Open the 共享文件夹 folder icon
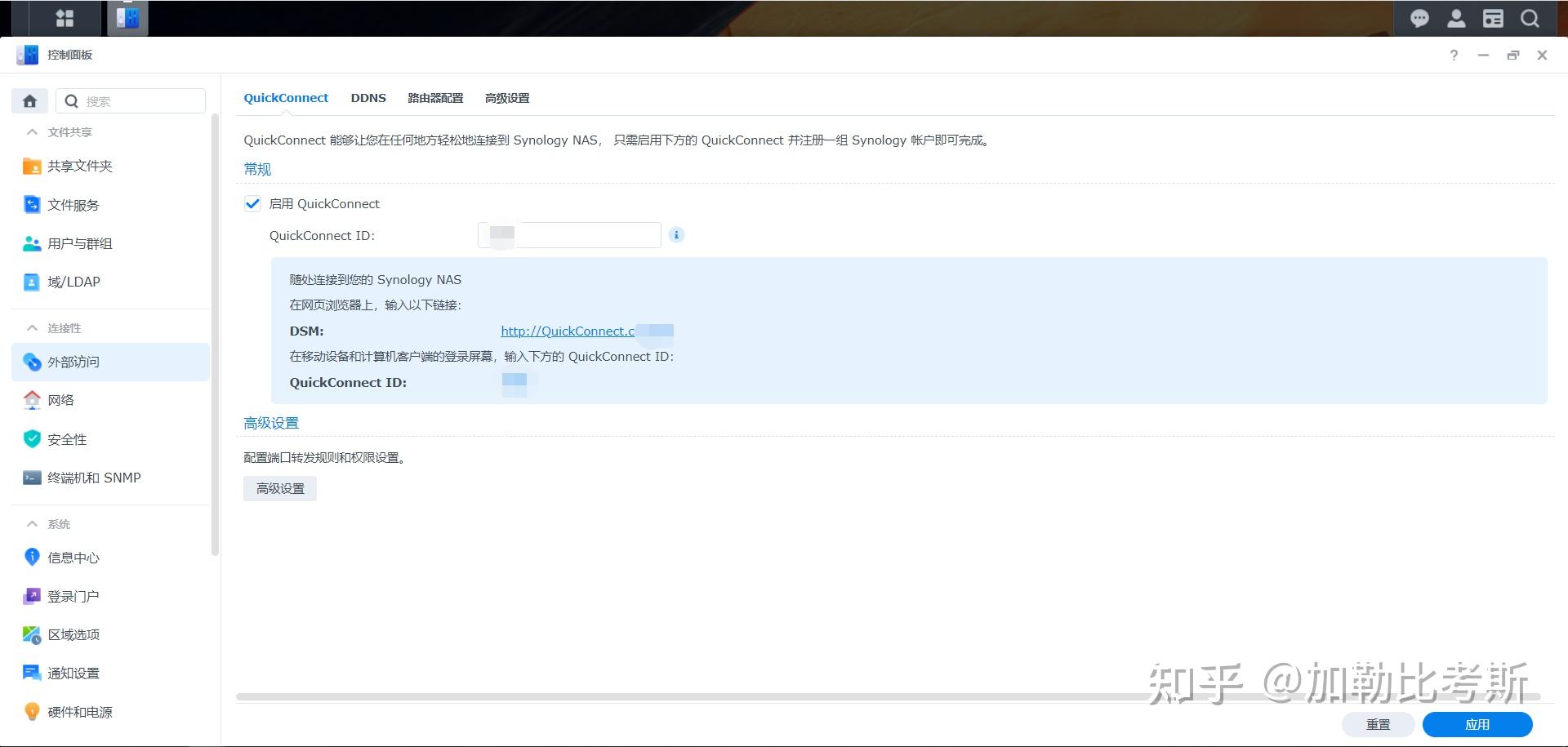 click(32, 167)
